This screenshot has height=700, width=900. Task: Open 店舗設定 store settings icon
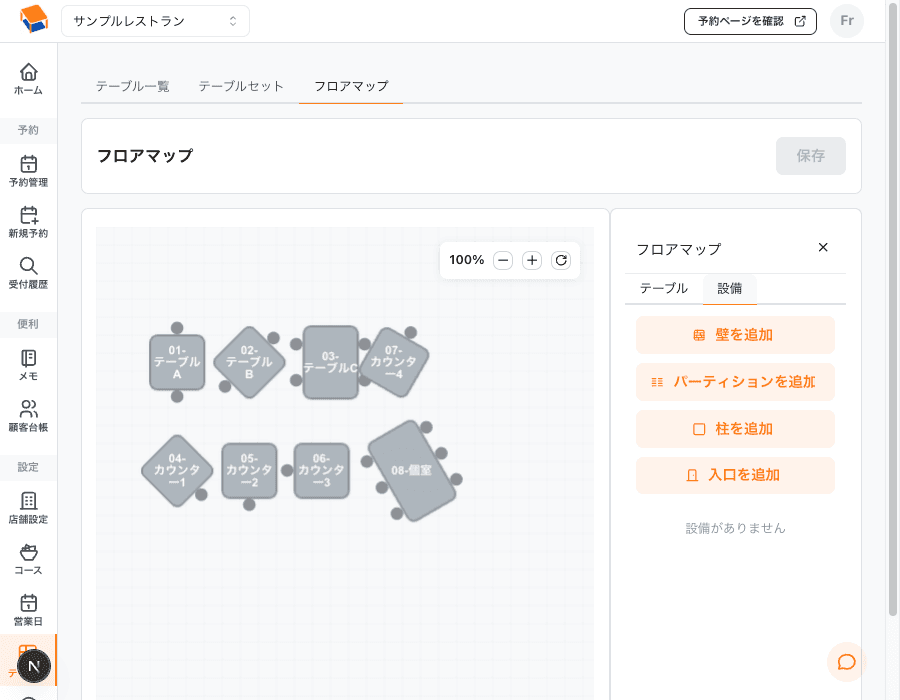tap(28, 500)
